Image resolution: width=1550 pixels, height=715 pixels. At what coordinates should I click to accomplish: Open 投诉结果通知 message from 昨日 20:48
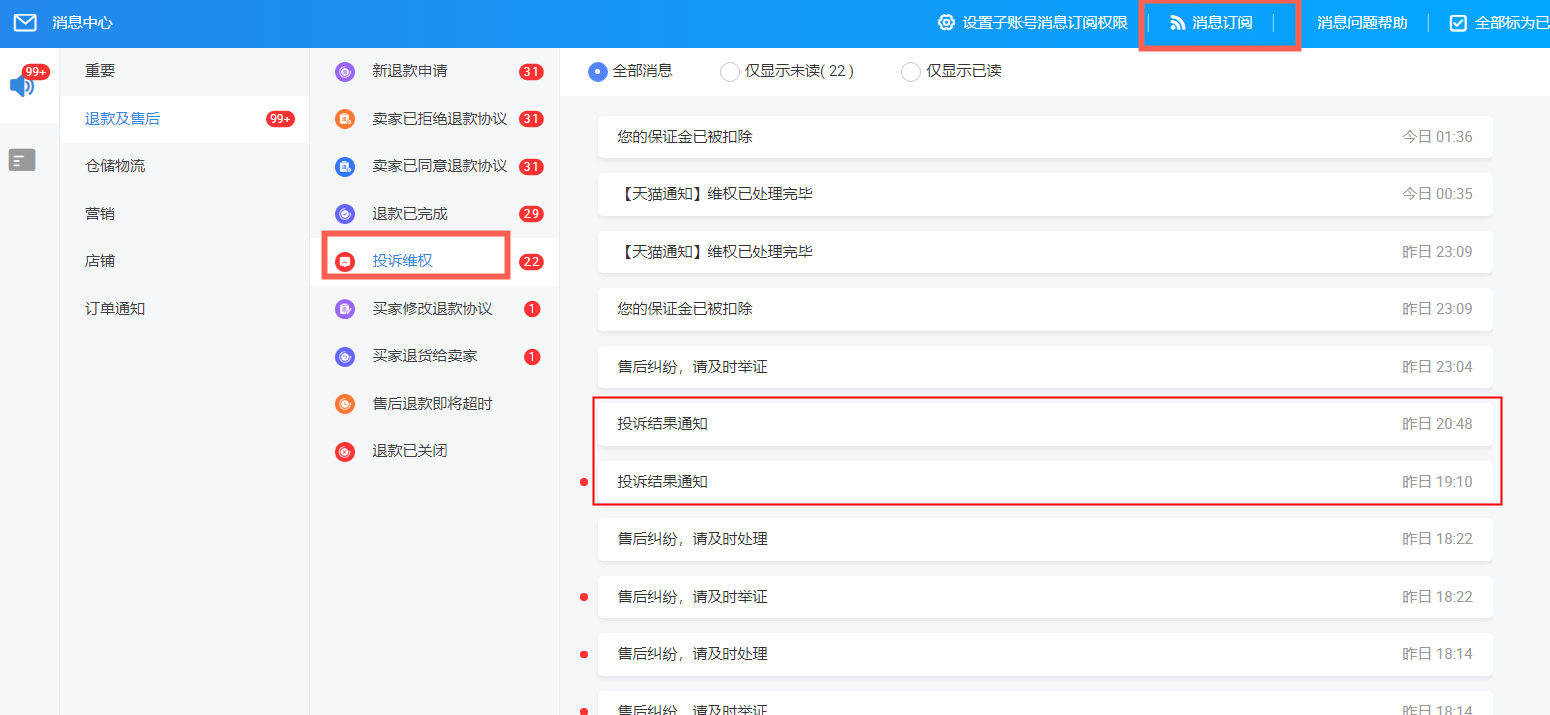tap(1045, 424)
